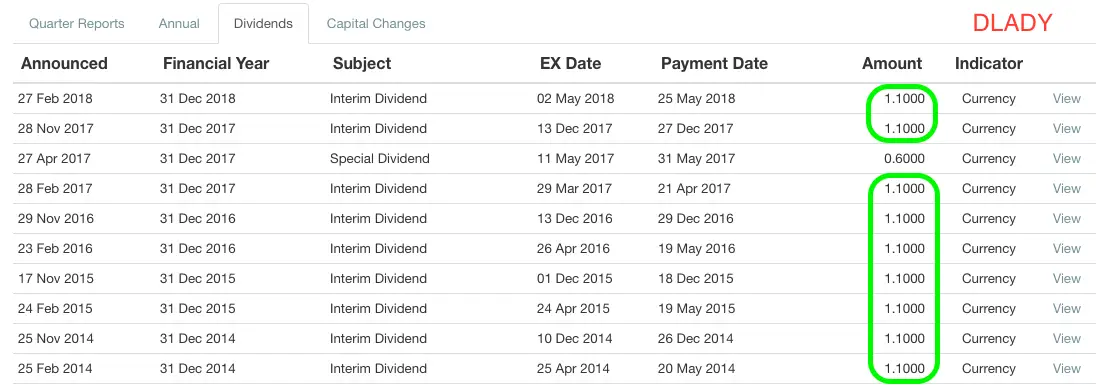Screen dimensions: 1096x385
Task: Click the EX Date column header
Action: (x=570, y=64)
